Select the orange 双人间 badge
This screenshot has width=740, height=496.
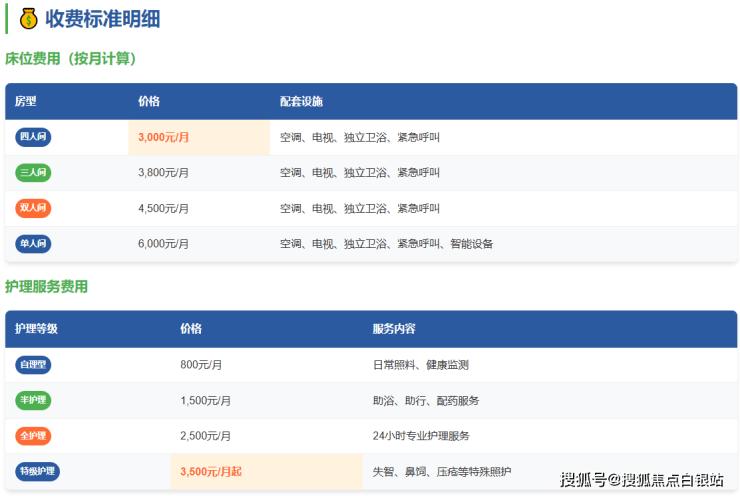tap(33, 208)
